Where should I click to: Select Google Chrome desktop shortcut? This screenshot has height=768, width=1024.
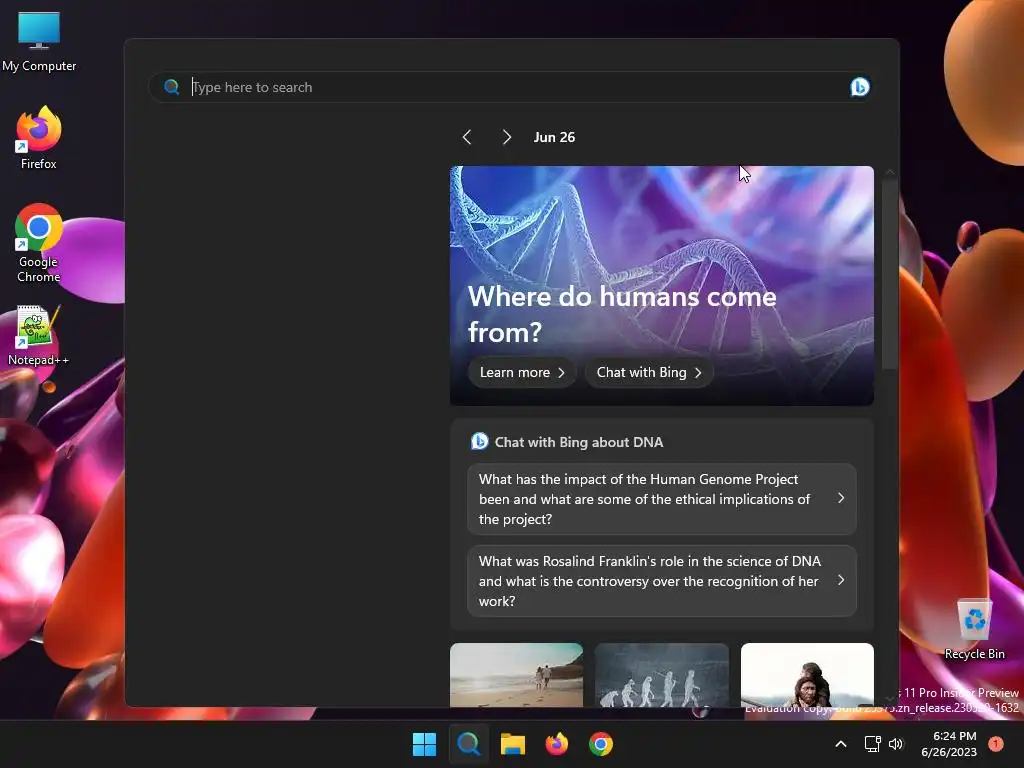tap(39, 243)
